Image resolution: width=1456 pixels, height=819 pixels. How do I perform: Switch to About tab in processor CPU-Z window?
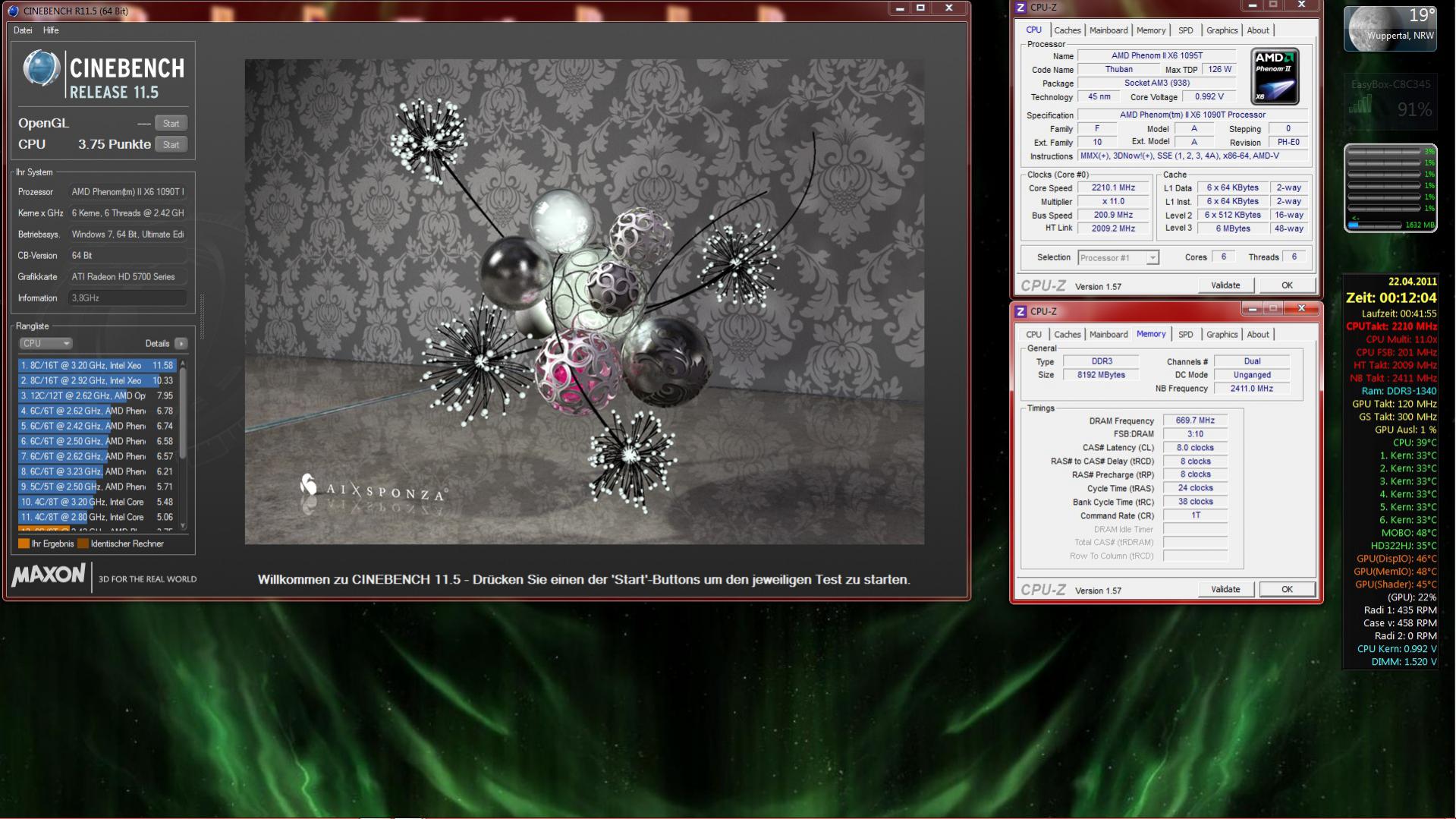(x=1258, y=30)
